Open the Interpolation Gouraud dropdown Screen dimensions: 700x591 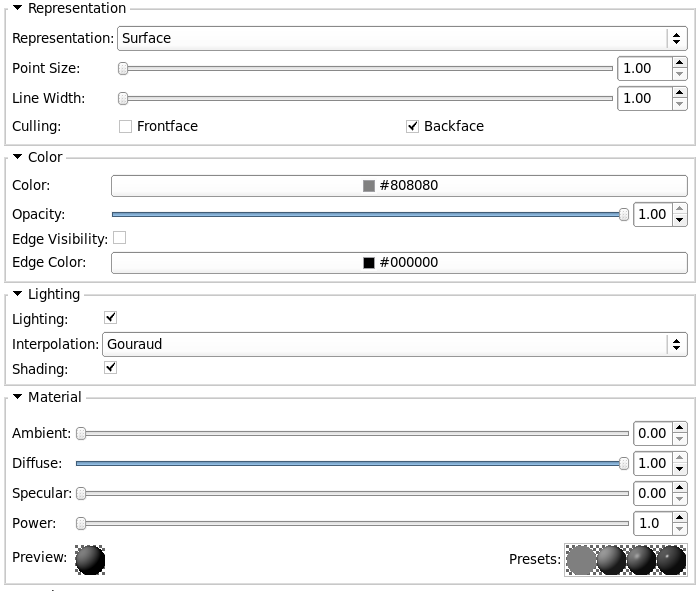point(394,344)
